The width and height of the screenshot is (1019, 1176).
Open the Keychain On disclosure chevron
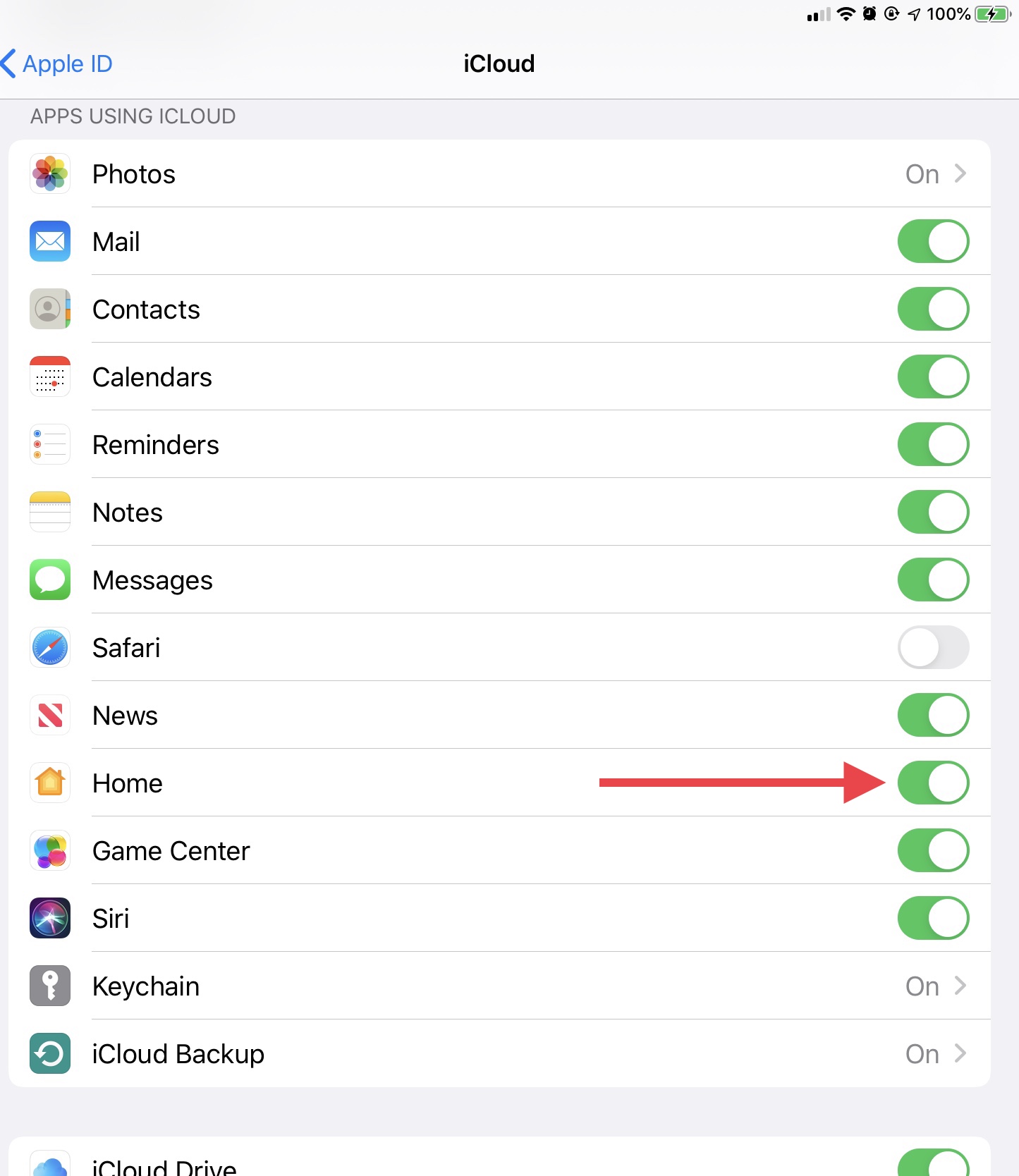tap(960, 986)
